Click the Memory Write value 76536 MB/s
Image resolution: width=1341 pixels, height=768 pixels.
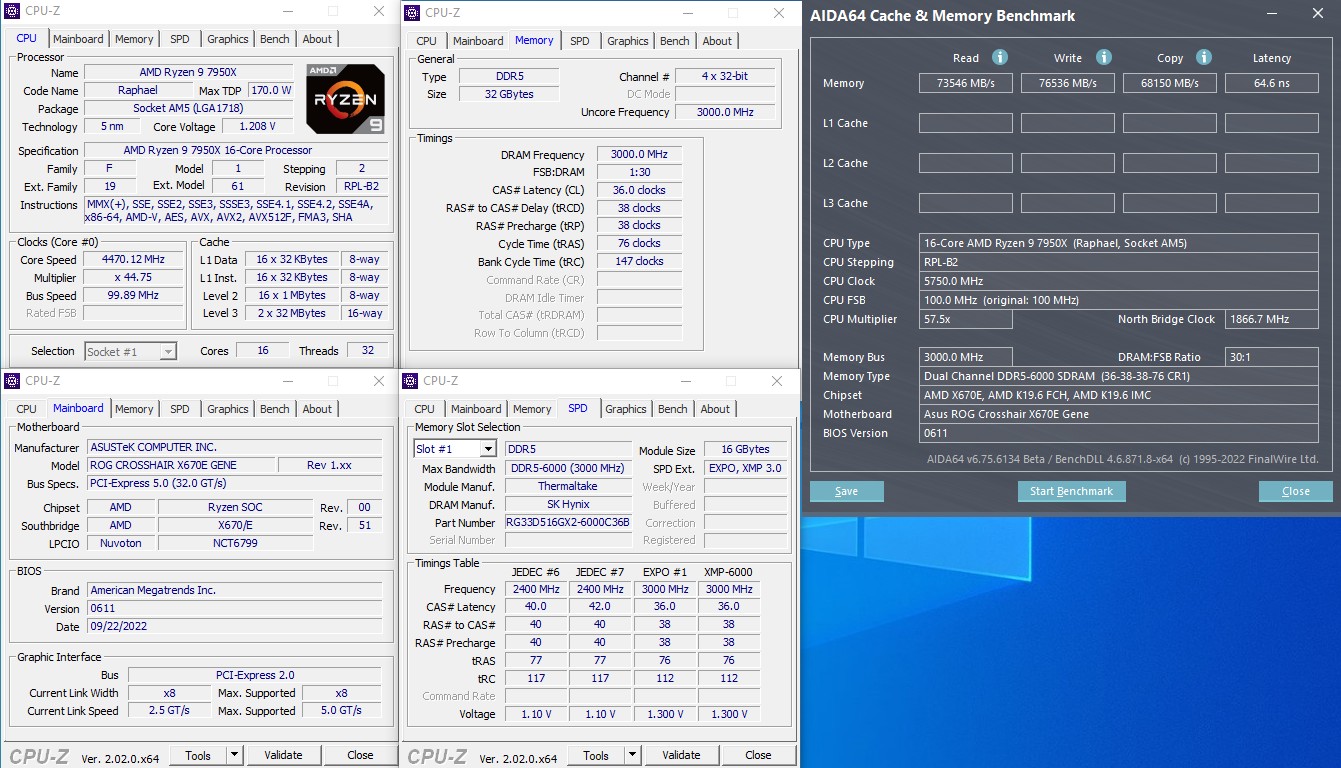[x=1068, y=83]
